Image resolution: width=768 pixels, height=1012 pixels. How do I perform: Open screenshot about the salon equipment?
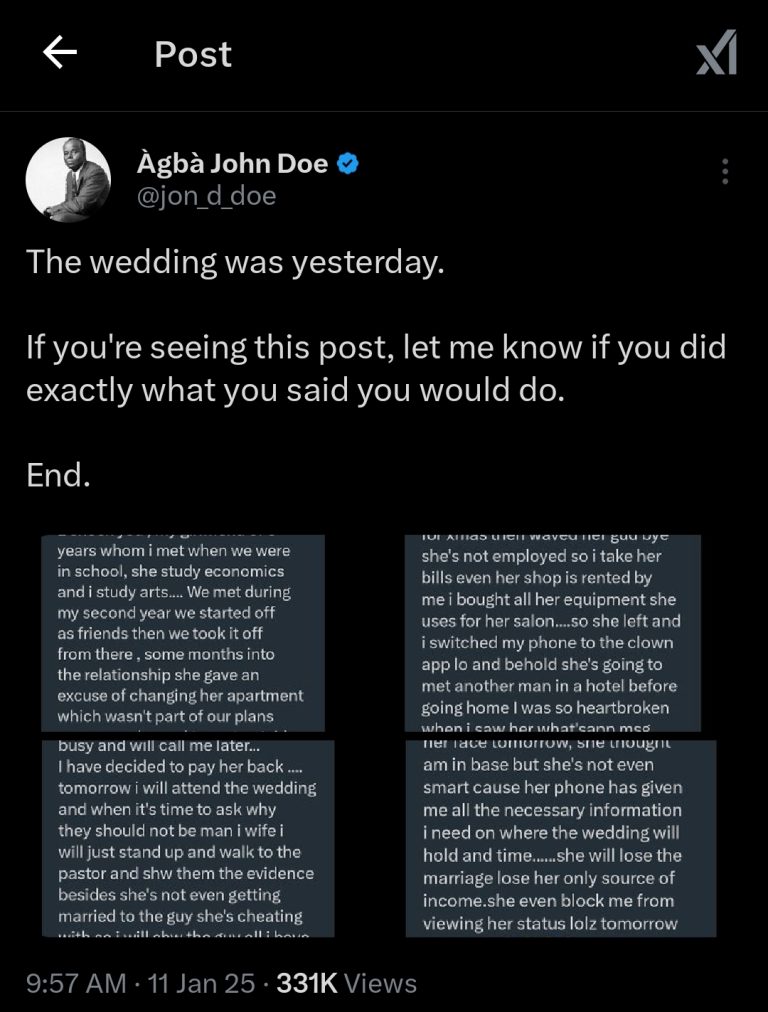(x=555, y=632)
